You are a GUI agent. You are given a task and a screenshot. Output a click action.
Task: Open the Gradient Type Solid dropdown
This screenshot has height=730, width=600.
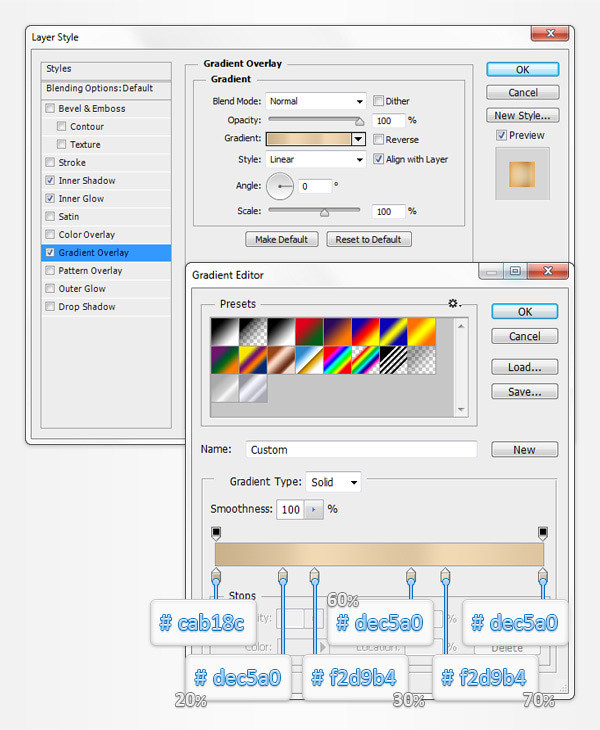(333, 482)
